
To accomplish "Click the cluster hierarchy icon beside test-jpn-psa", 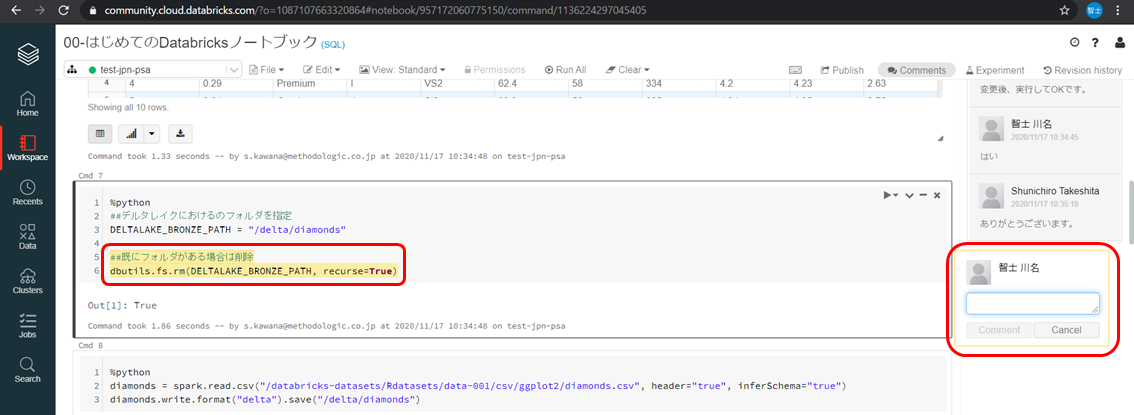I will coord(72,70).
